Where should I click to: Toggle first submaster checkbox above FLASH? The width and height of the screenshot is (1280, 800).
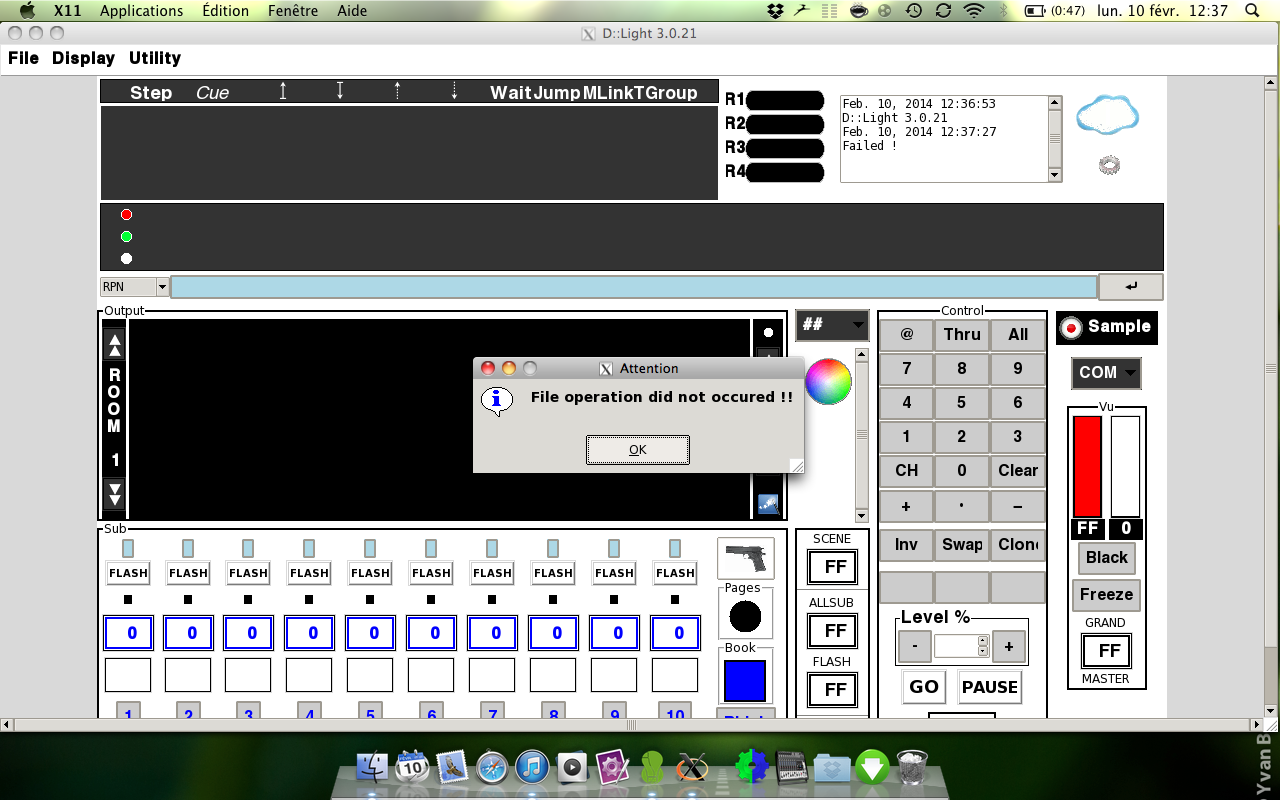[x=128, y=548]
